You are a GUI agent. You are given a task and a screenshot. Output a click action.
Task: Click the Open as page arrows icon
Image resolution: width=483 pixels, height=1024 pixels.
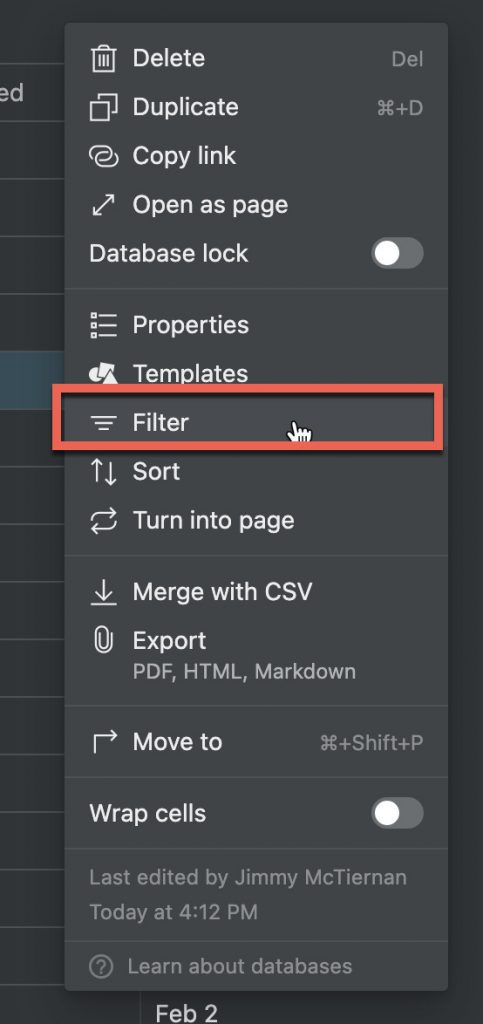[103, 205]
